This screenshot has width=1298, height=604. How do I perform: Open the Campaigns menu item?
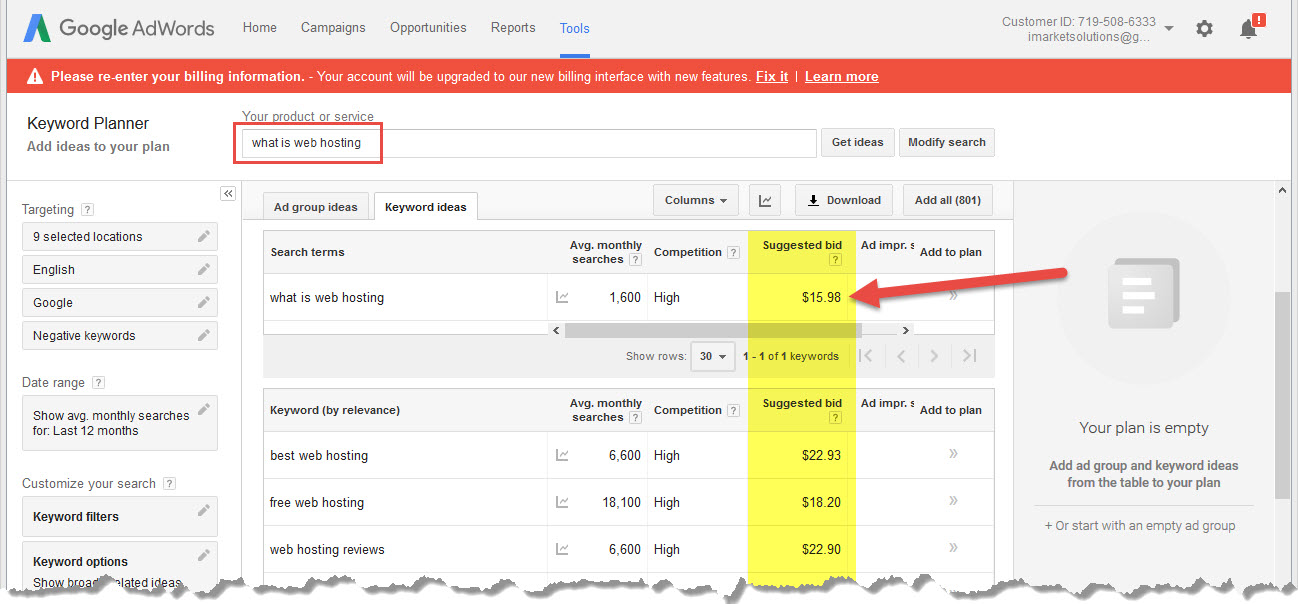pyautogui.click(x=333, y=28)
